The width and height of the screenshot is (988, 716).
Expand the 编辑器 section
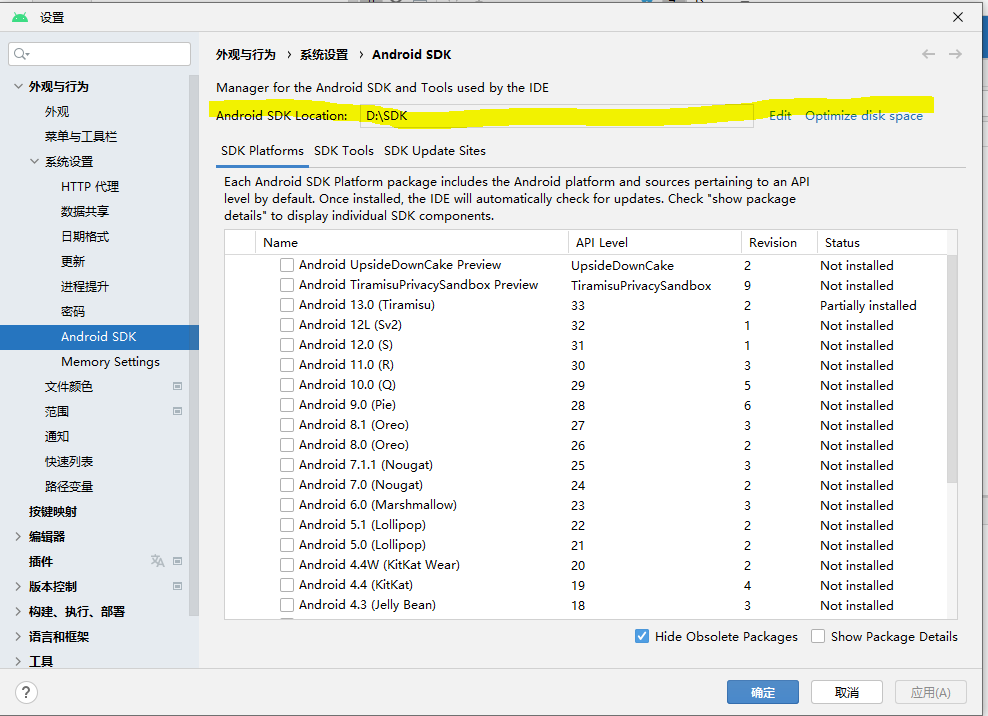[18, 535]
